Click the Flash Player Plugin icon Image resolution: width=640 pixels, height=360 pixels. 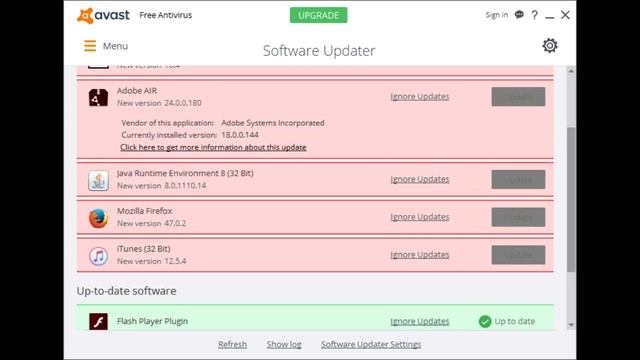(98, 321)
